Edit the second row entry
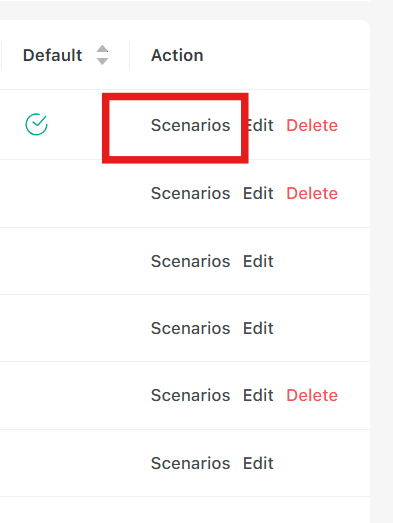Screen dimensions: 393x523 [258, 193]
